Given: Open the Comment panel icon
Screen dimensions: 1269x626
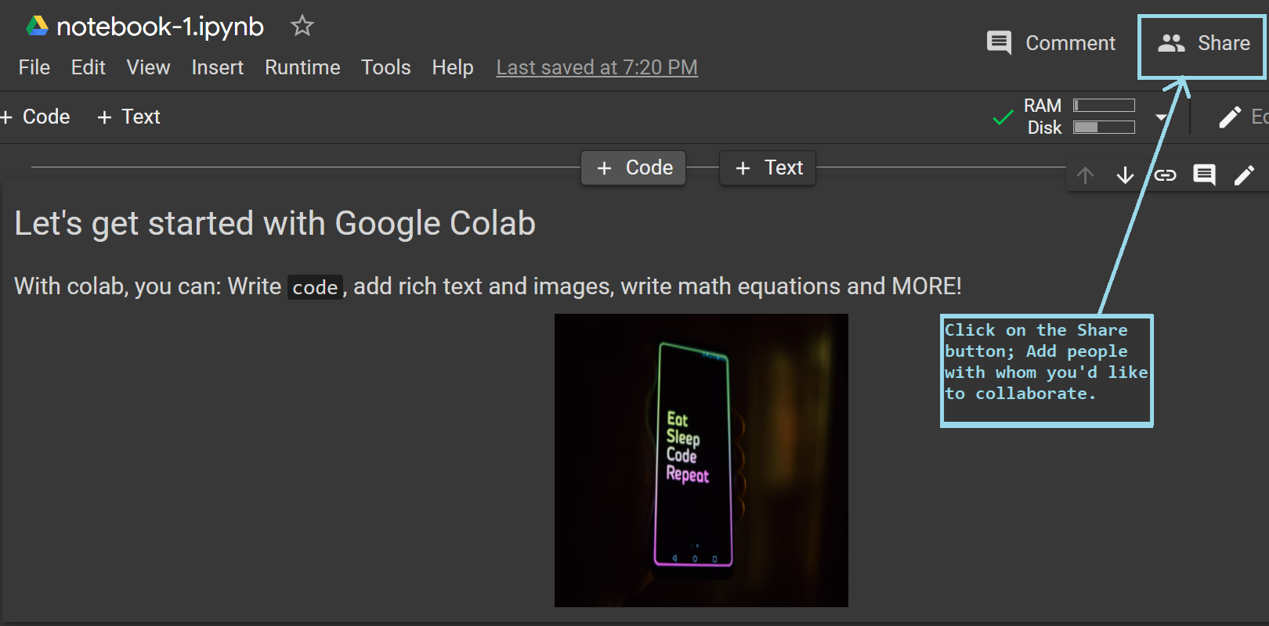Looking at the screenshot, I should click(998, 43).
